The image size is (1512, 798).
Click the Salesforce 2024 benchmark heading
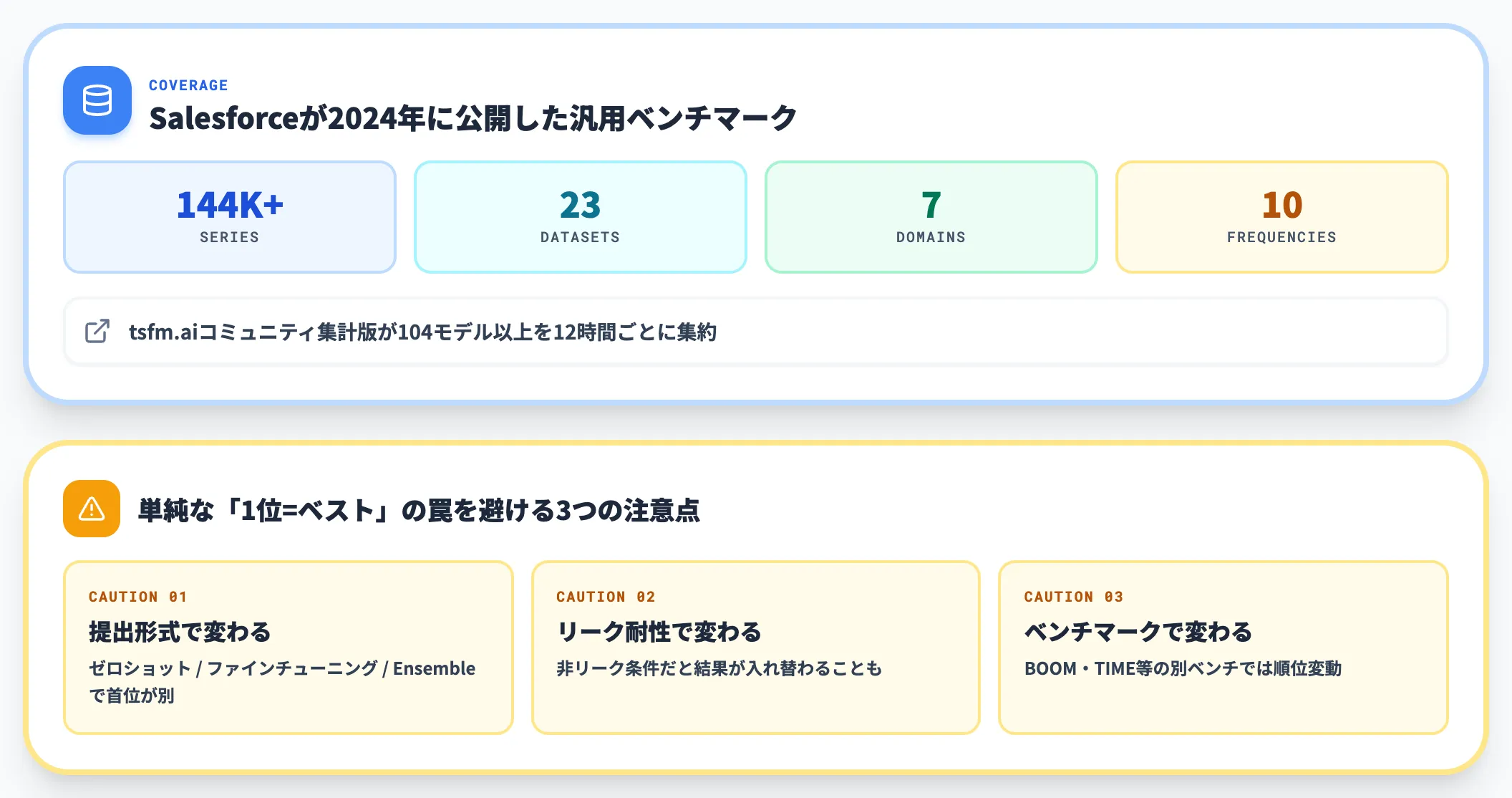tap(472, 118)
